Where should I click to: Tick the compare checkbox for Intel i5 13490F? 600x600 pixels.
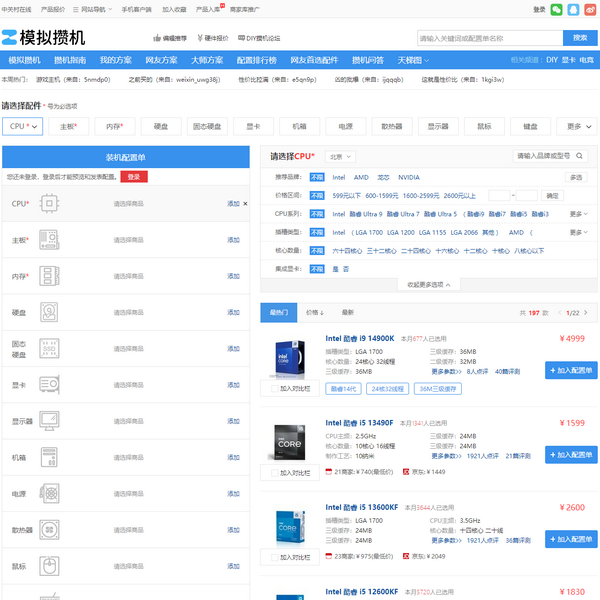pyautogui.click(x=274, y=472)
